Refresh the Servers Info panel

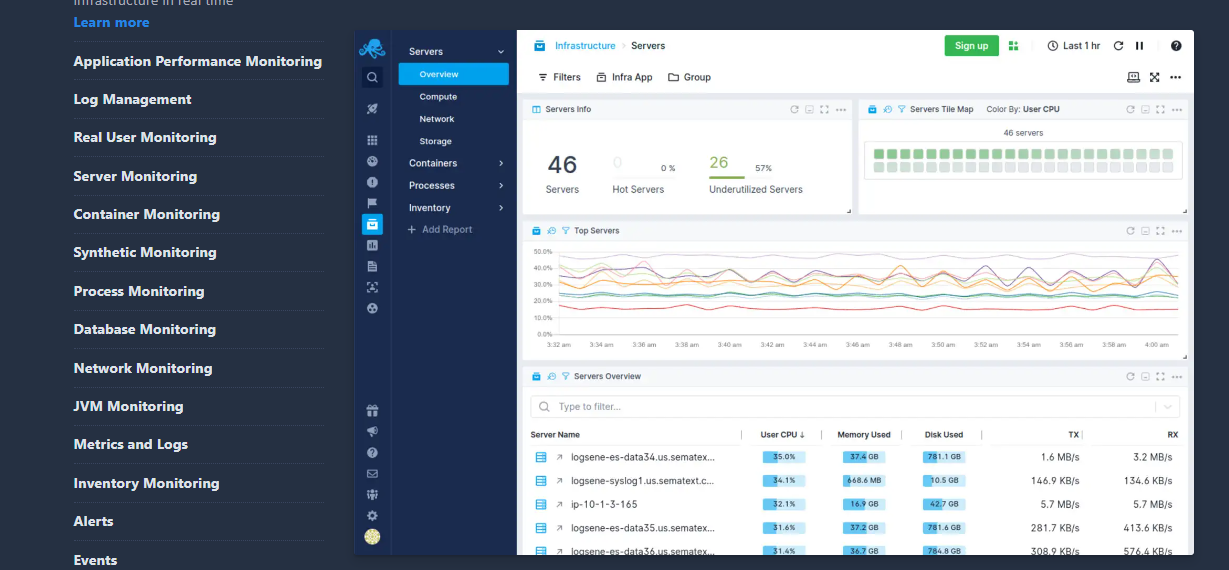coord(794,109)
